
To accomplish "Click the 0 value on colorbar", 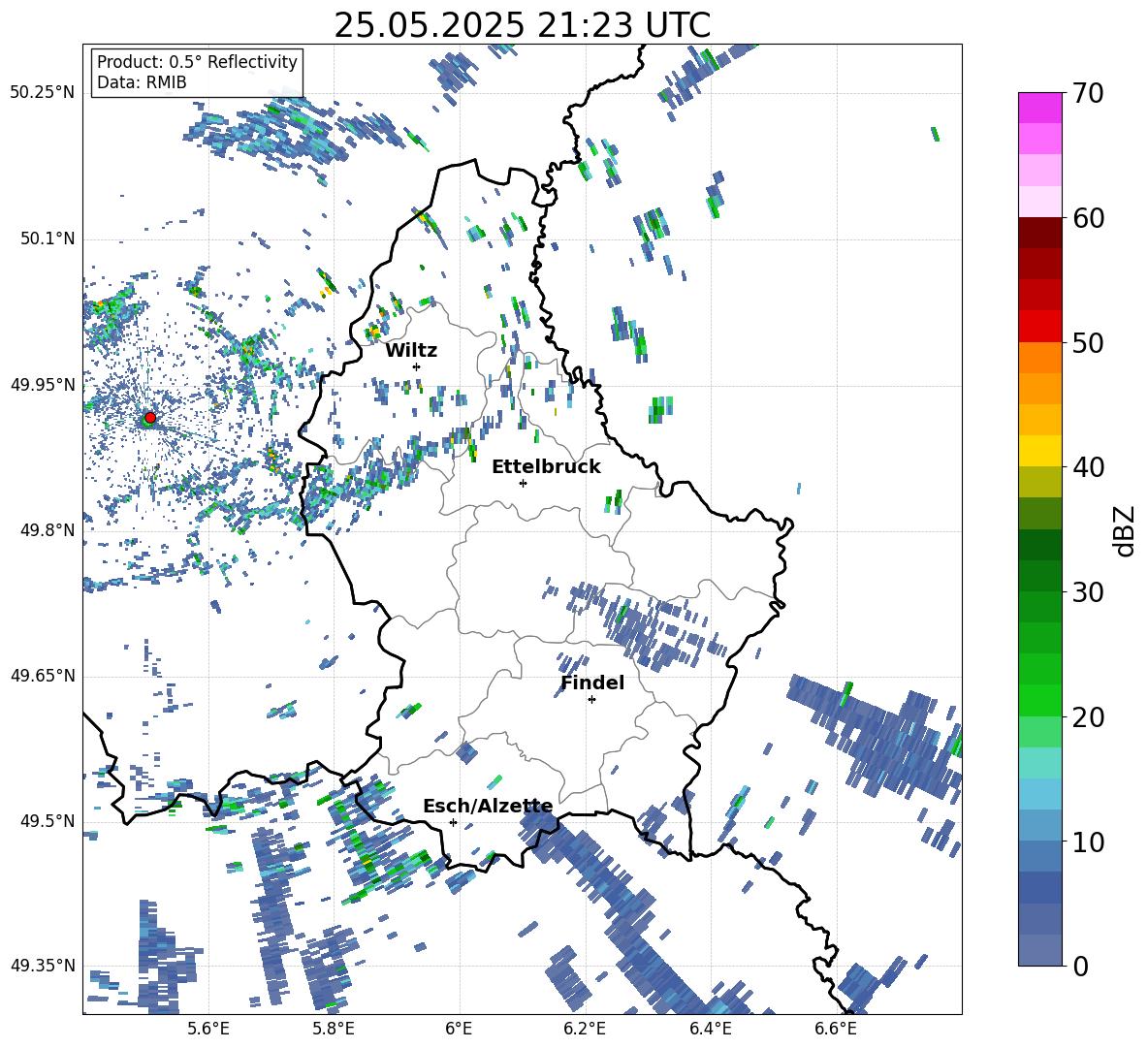I will coord(1080,967).
